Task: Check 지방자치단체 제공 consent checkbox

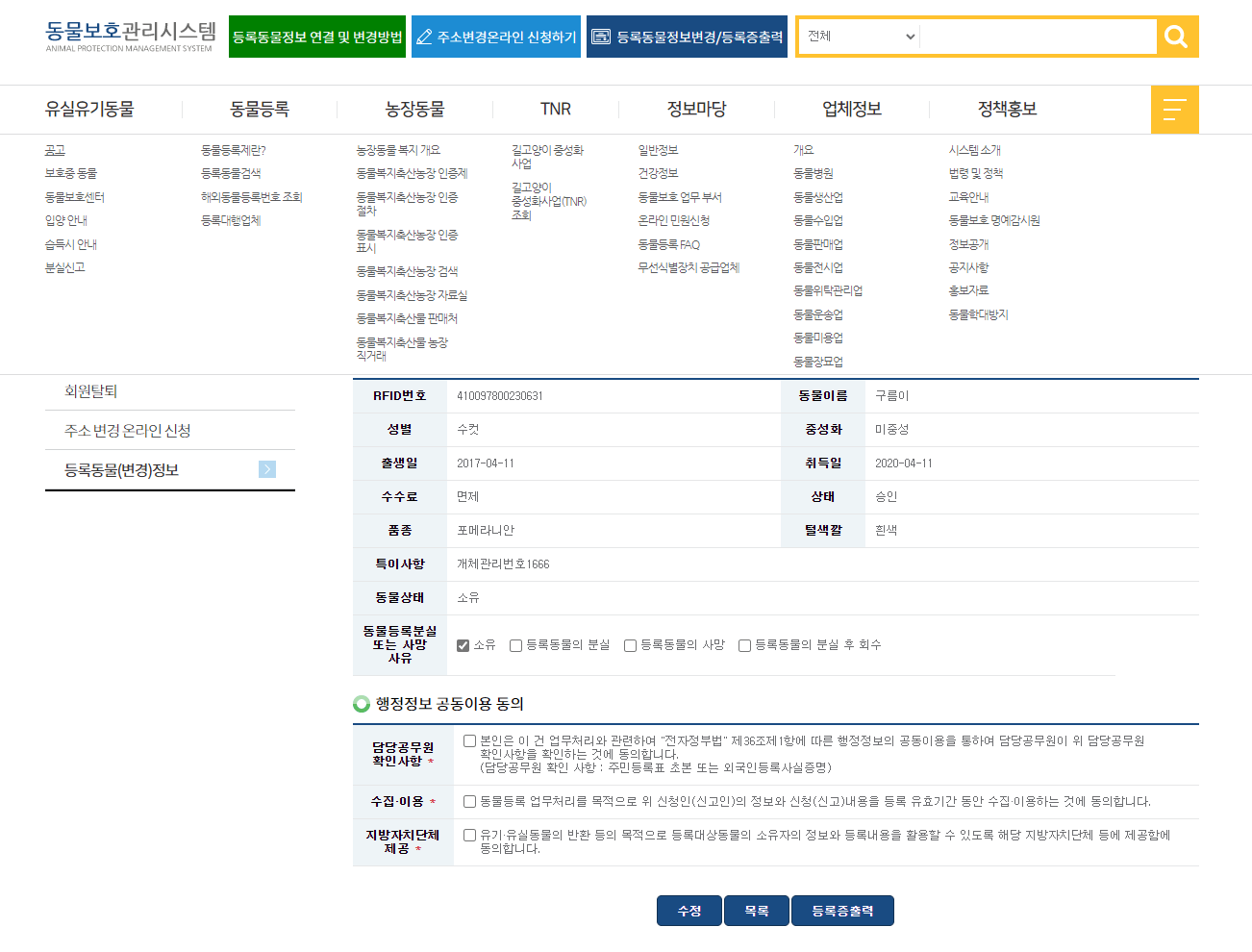Action: tap(469, 835)
